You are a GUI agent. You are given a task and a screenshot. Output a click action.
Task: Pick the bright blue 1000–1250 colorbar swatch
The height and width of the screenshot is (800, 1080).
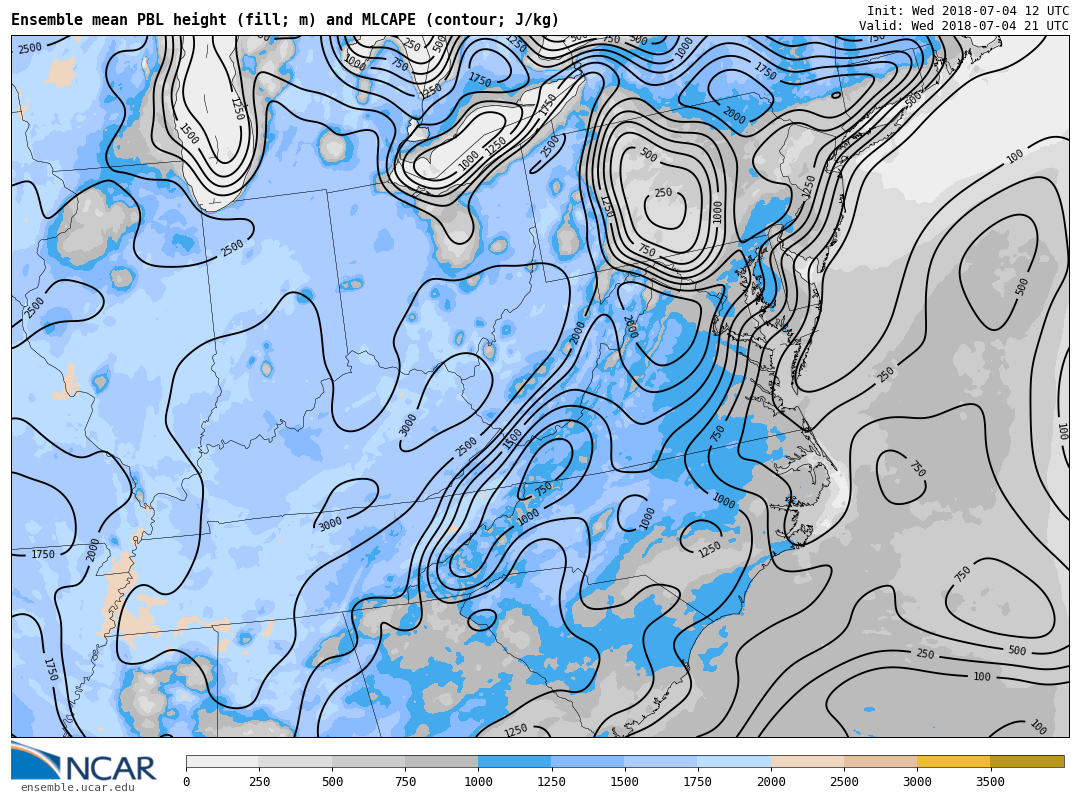pyautogui.click(x=514, y=762)
